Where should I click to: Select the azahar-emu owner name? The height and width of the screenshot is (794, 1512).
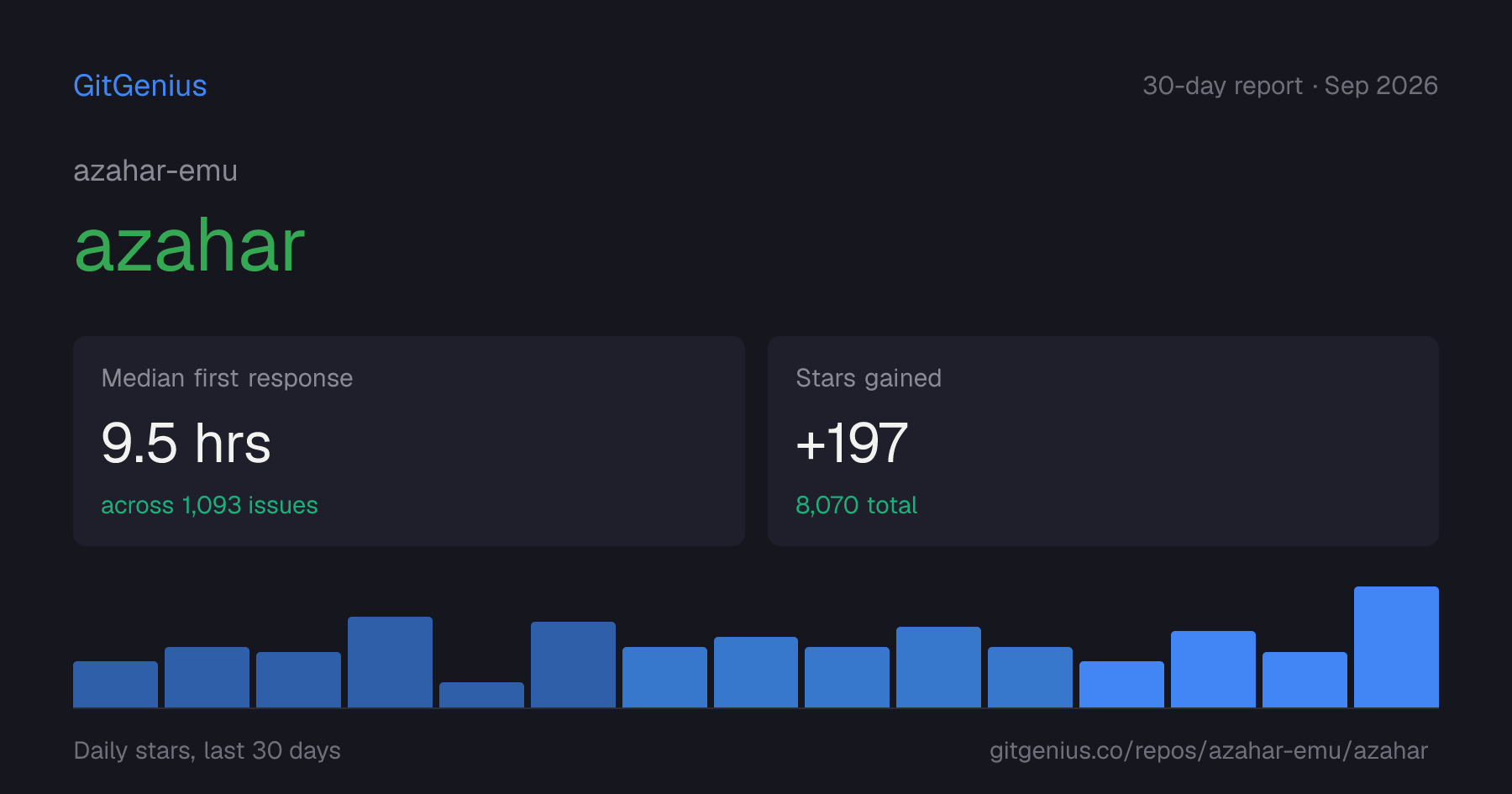[155, 171]
